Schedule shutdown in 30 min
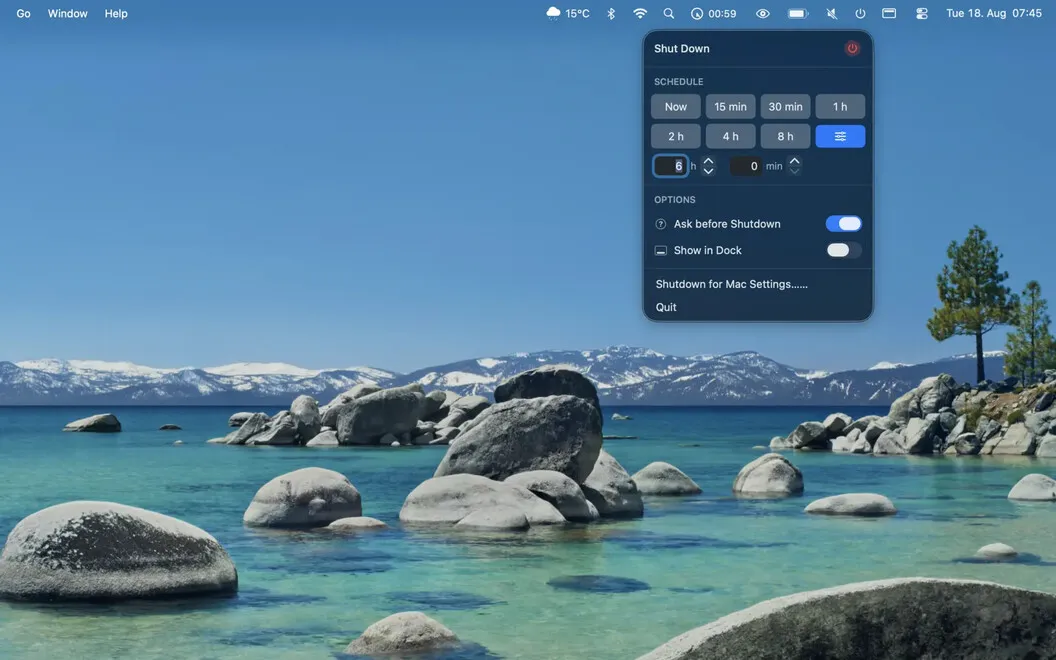1056x660 pixels. click(x=785, y=106)
